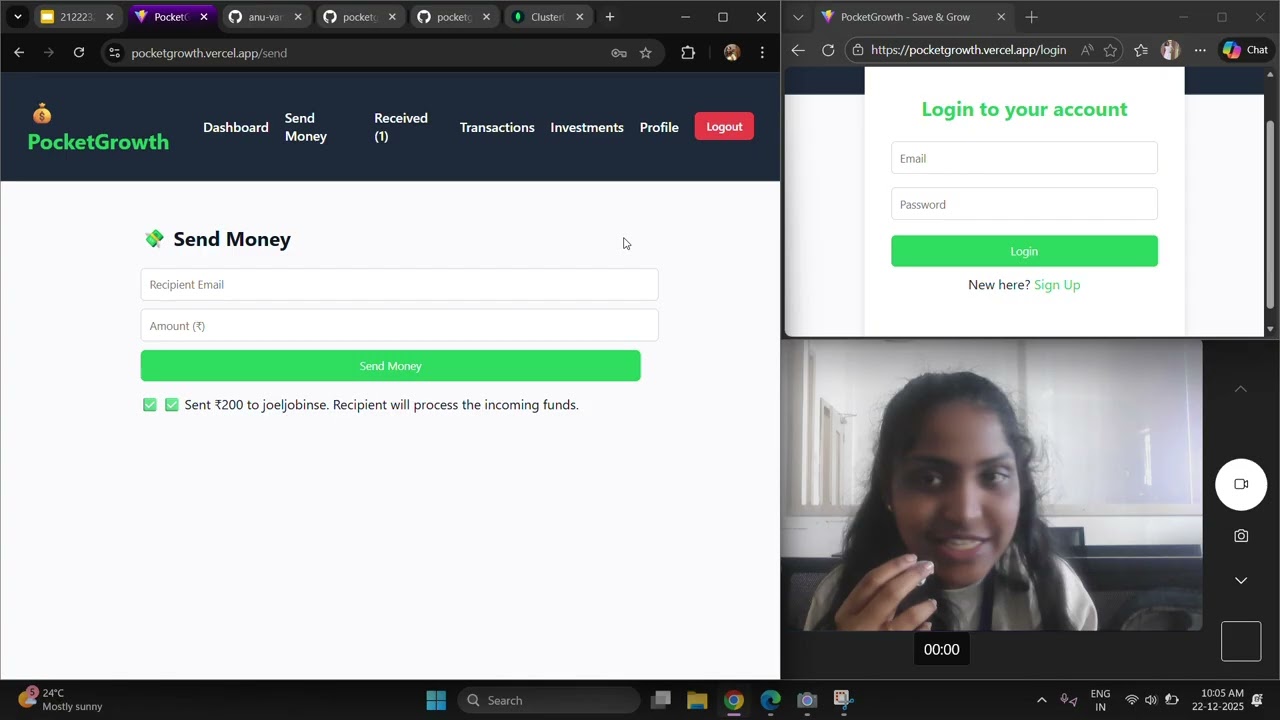The height and width of the screenshot is (720, 1280).
Task: Open the Camera app in the taskbar
Action: click(x=807, y=700)
